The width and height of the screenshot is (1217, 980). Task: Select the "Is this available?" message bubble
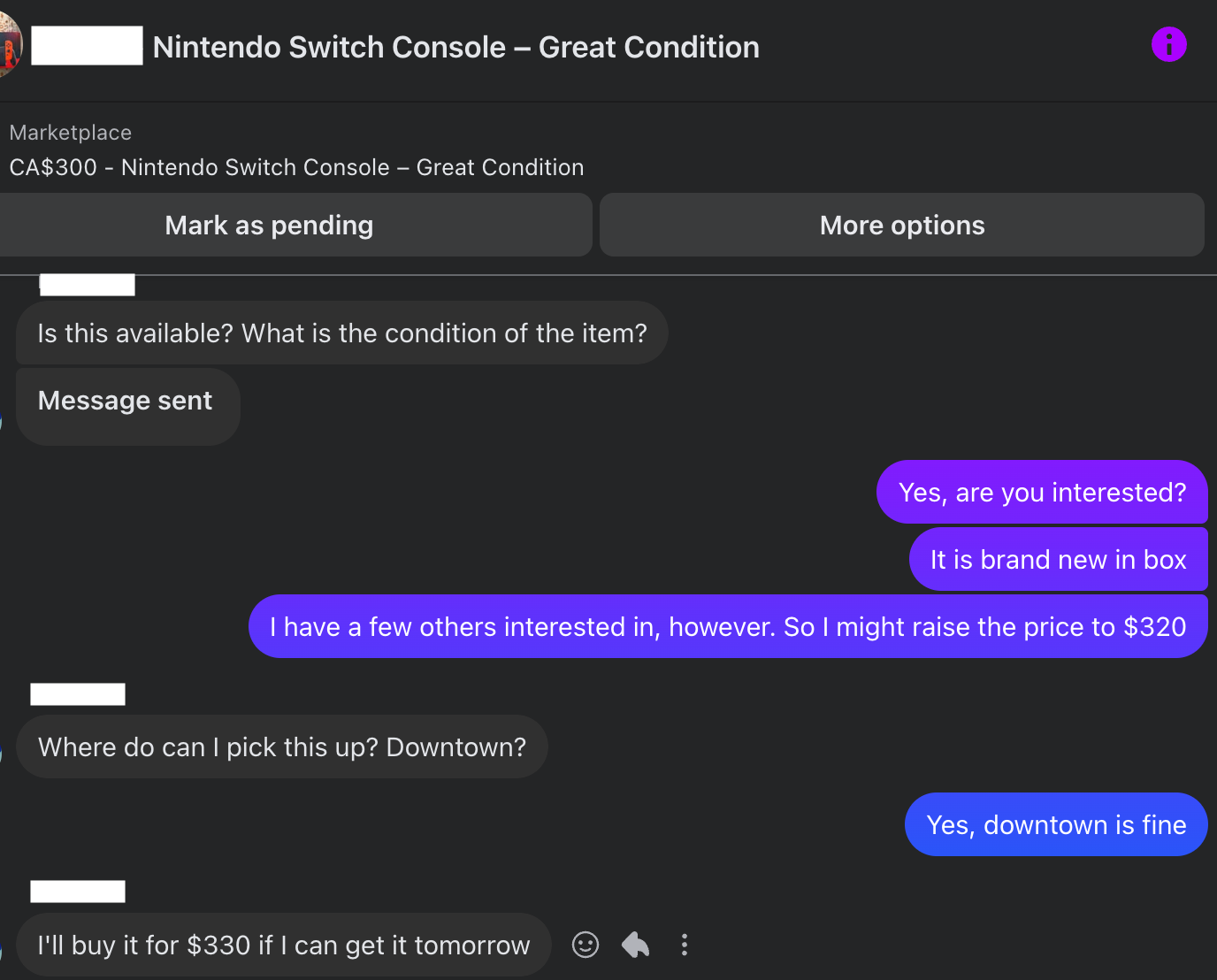(341, 333)
